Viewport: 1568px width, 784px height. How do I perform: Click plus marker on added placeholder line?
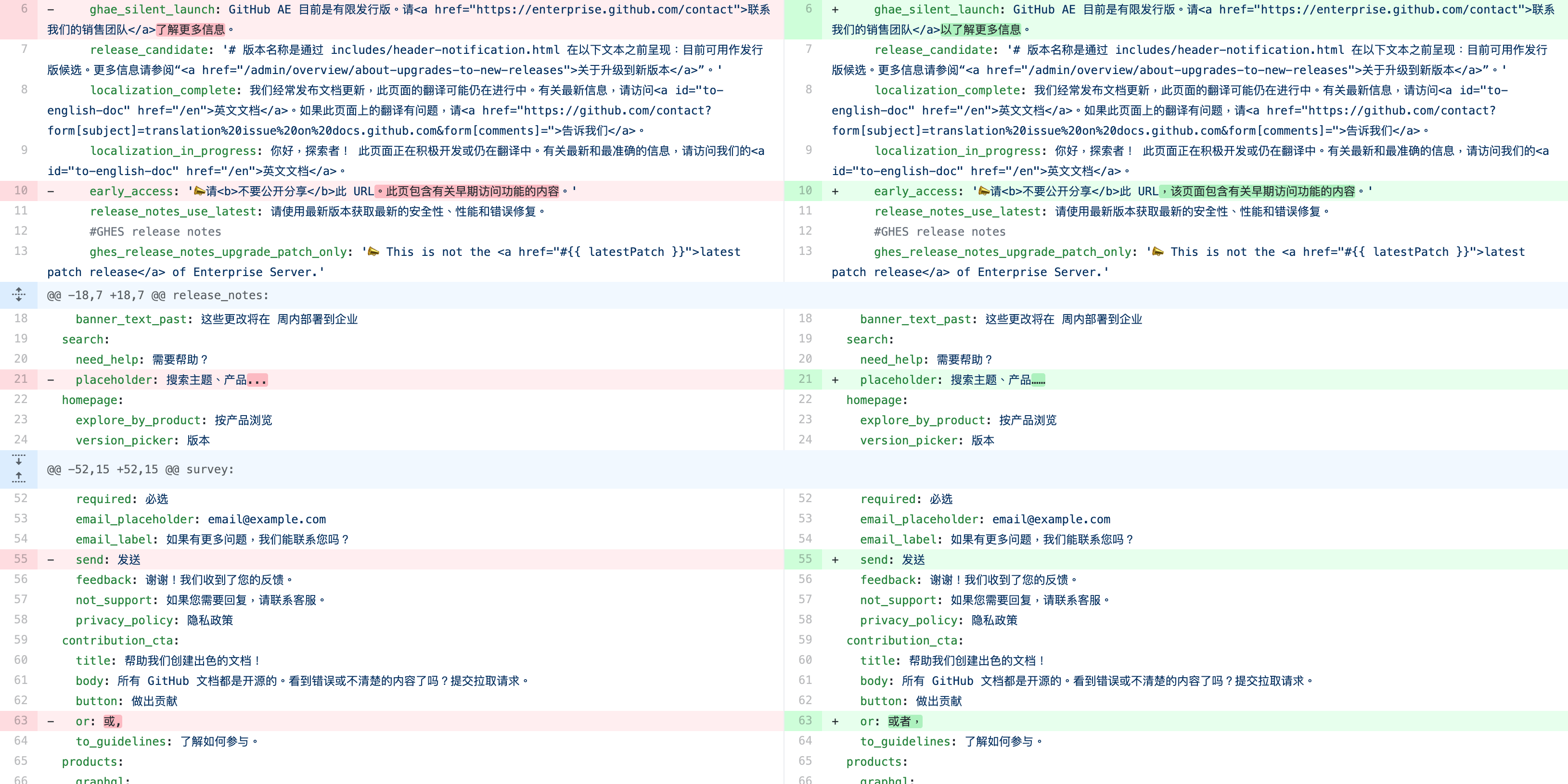(x=835, y=379)
